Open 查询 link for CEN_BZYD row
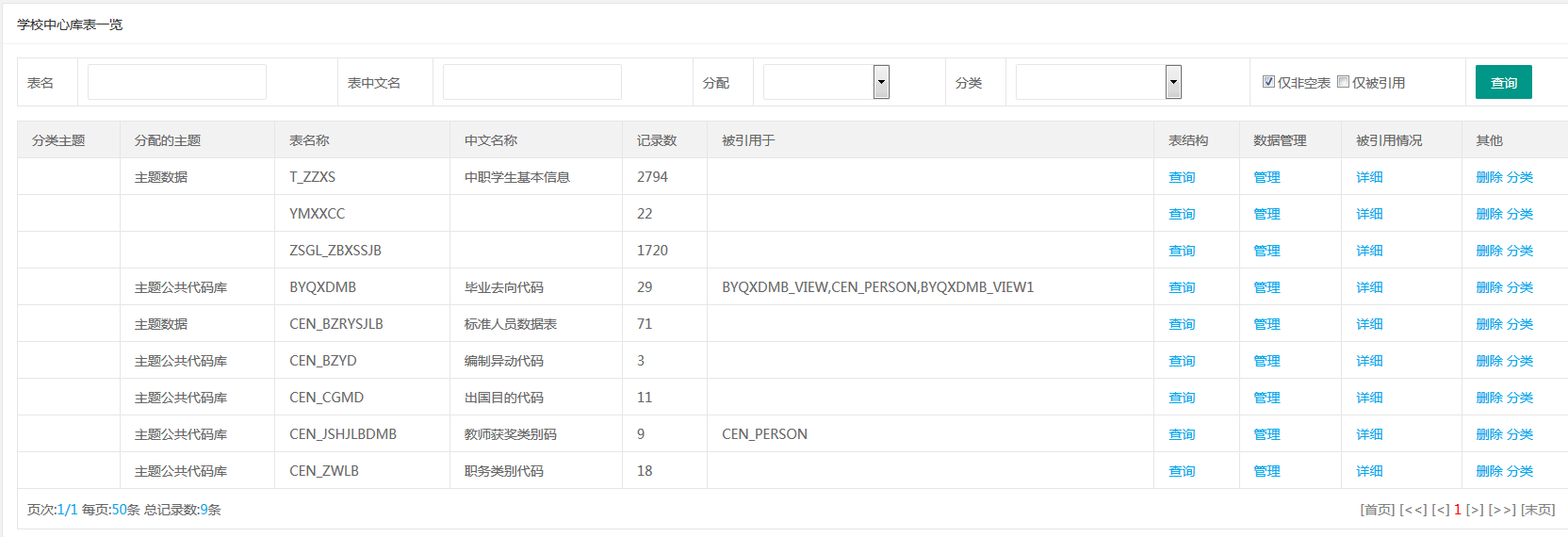This screenshot has height=537, width=1568. click(1182, 361)
